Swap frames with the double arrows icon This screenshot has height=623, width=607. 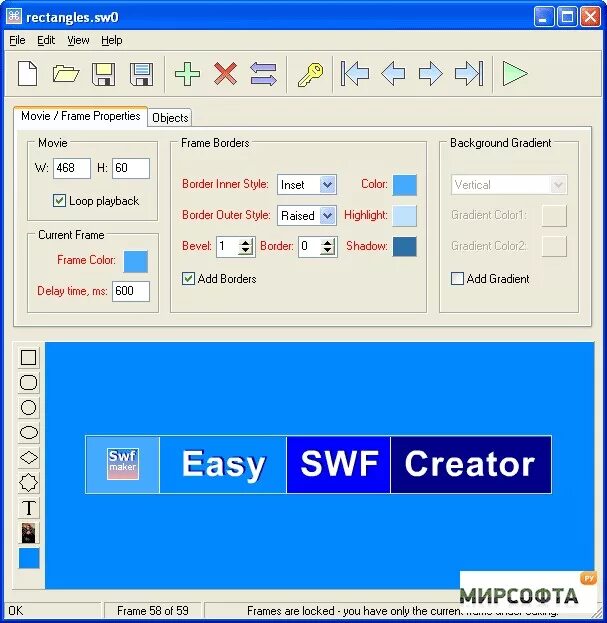pos(263,74)
